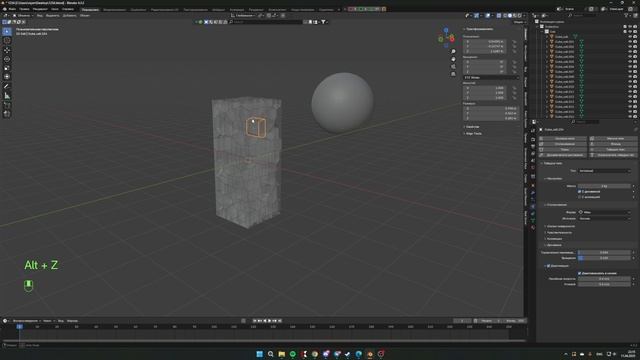Open the rigid body Type dropdown
640x360 pixels.
(x=604, y=171)
